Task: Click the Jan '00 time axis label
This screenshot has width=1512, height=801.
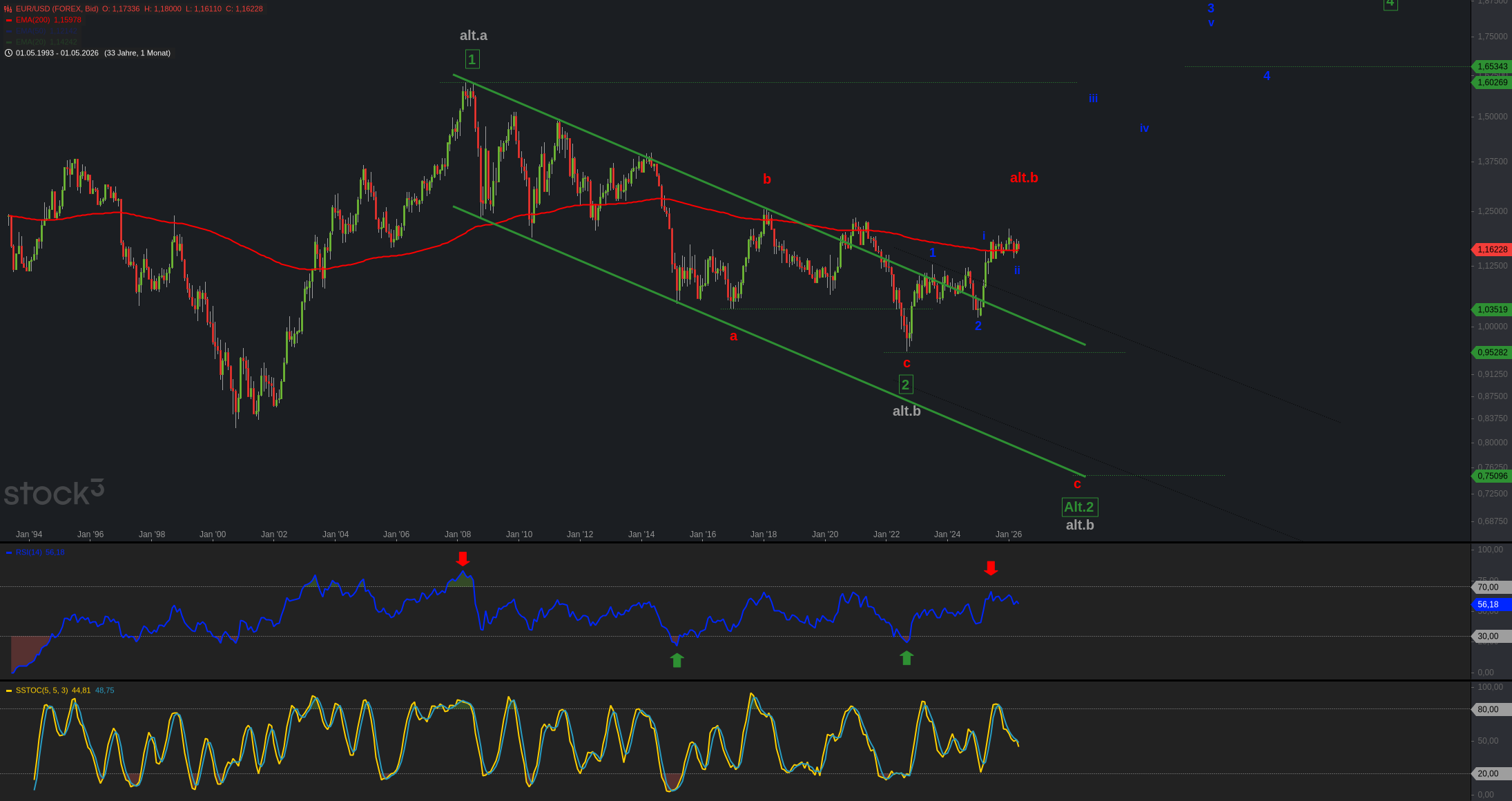Action: [x=213, y=534]
